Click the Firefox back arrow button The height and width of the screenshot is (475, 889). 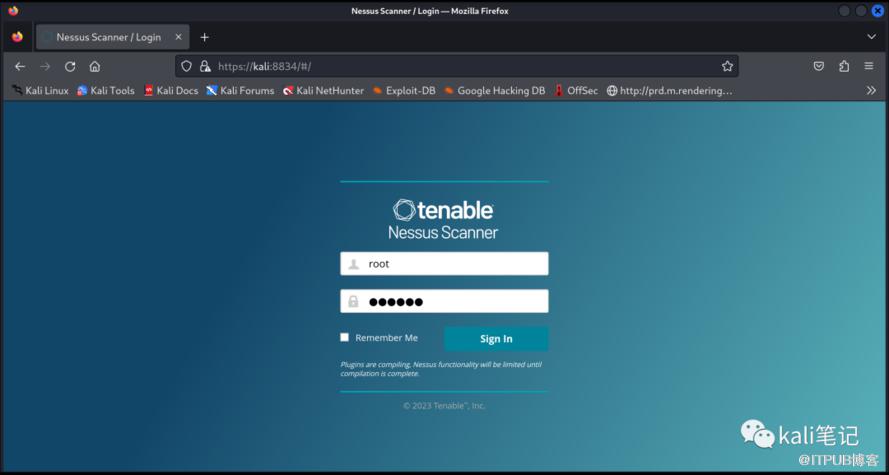coord(20,66)
